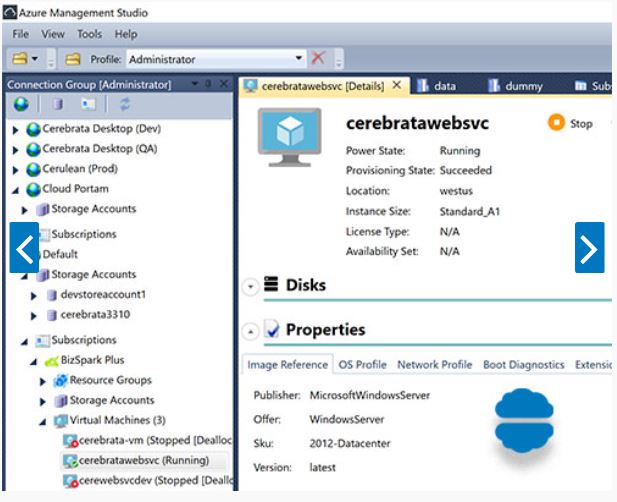Expand Cerulean (Prod) node
The height and width of the screenshot is (502, 617).
[15, 170]
